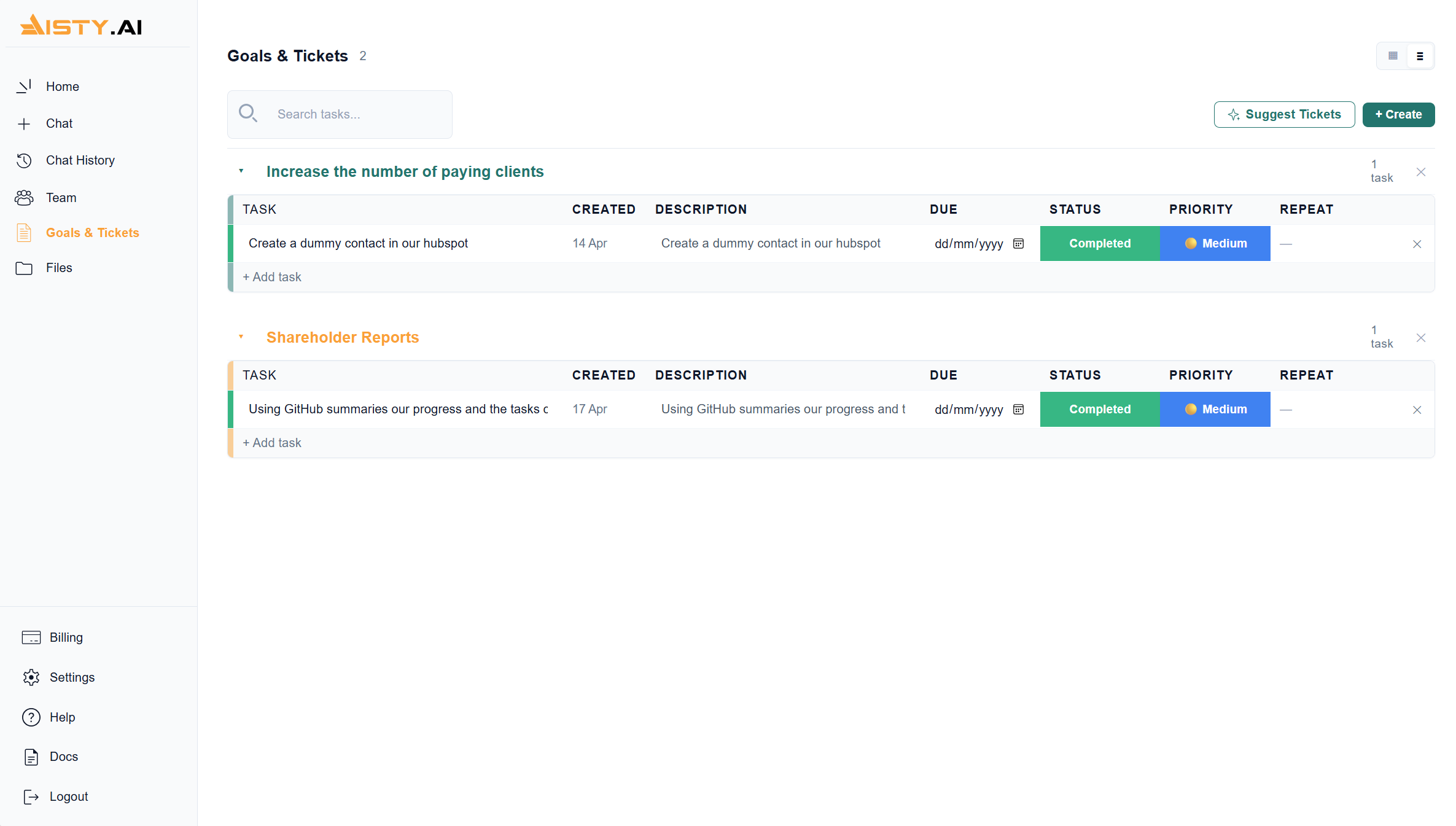Open calendar picker for hubspot task due date
Viewport: 1456px width, 826px height.
click(x=1018, y=244)
